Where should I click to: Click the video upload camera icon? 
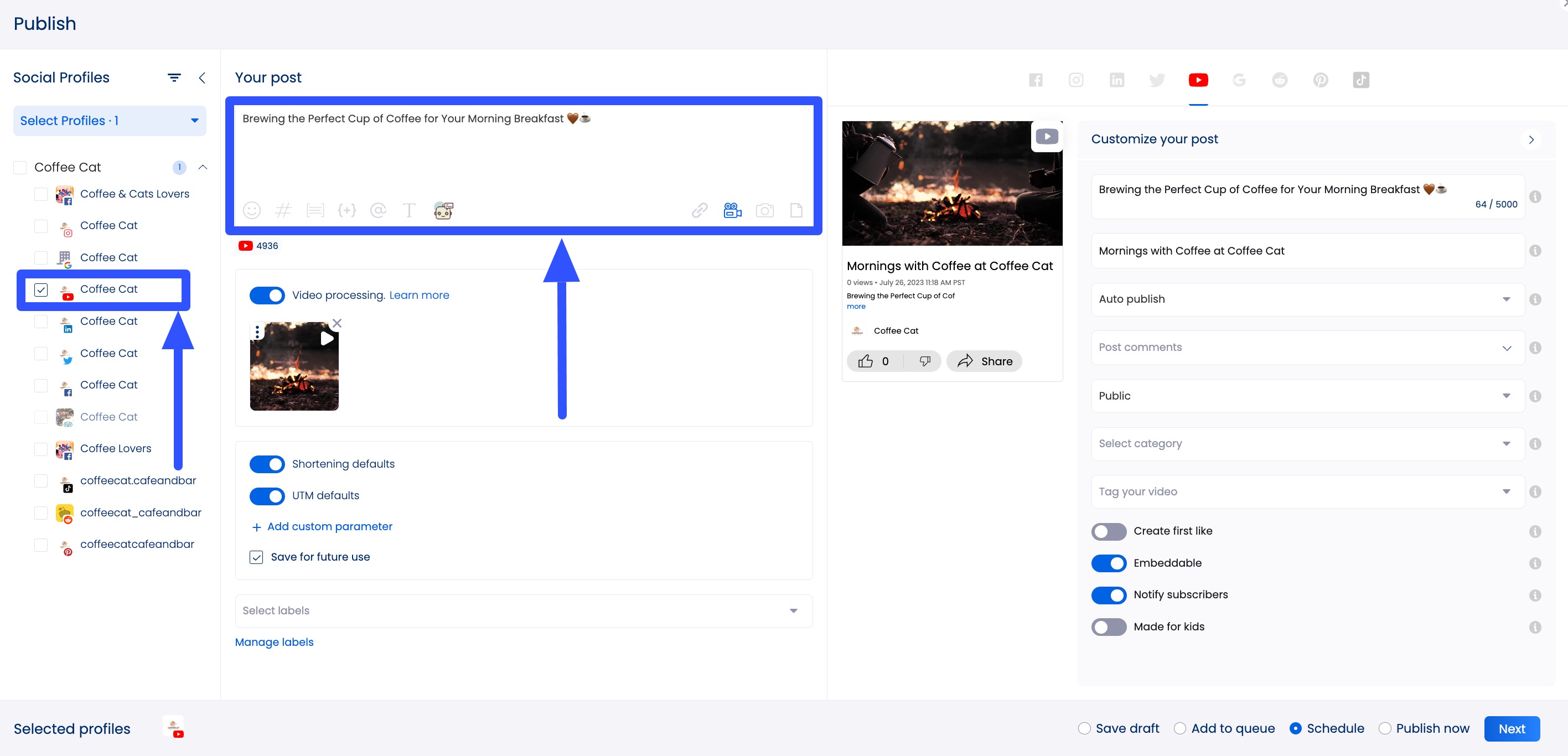732,211
